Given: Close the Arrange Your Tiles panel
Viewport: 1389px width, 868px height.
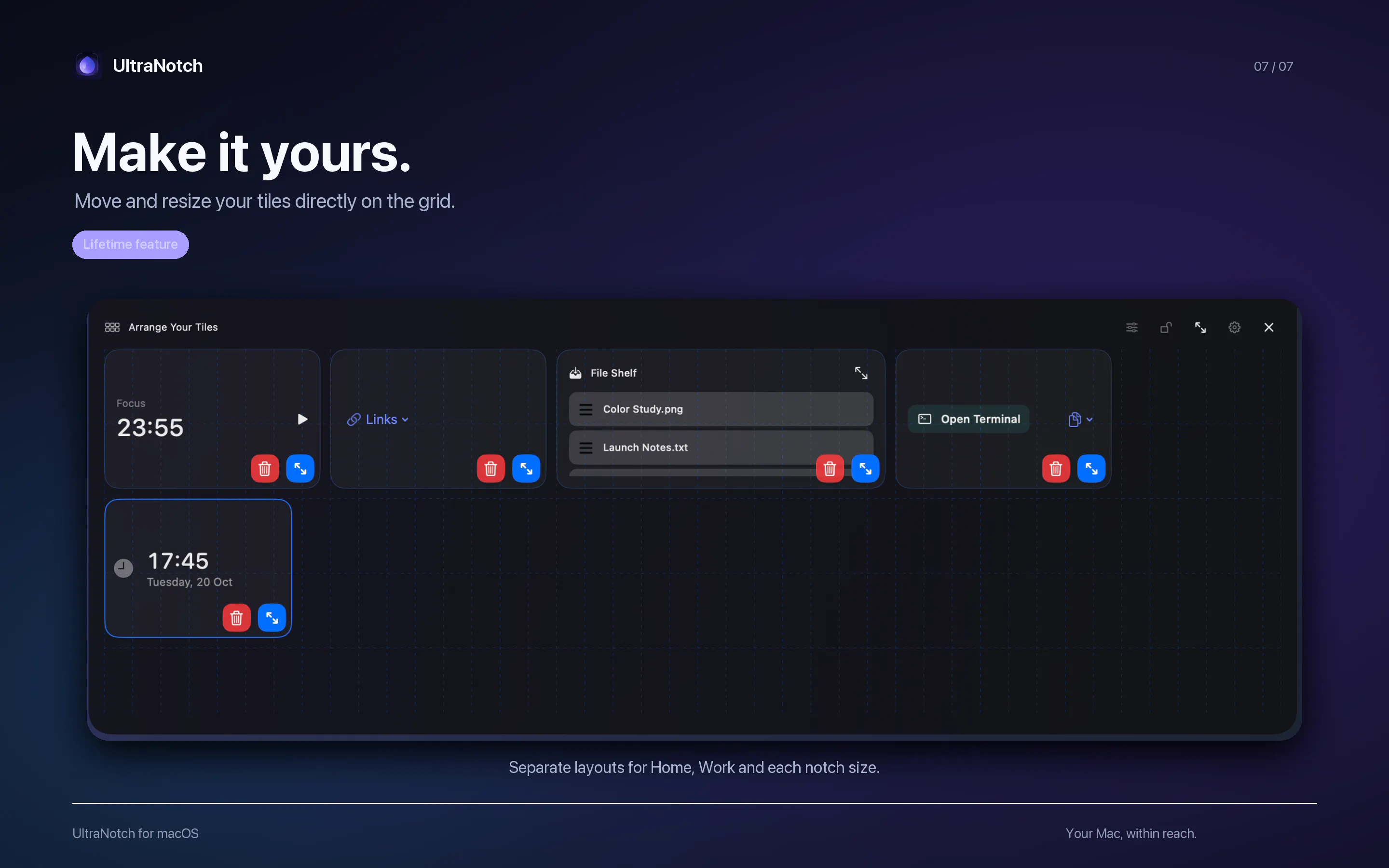Looking at the screenshot, I should (1269, 327).
